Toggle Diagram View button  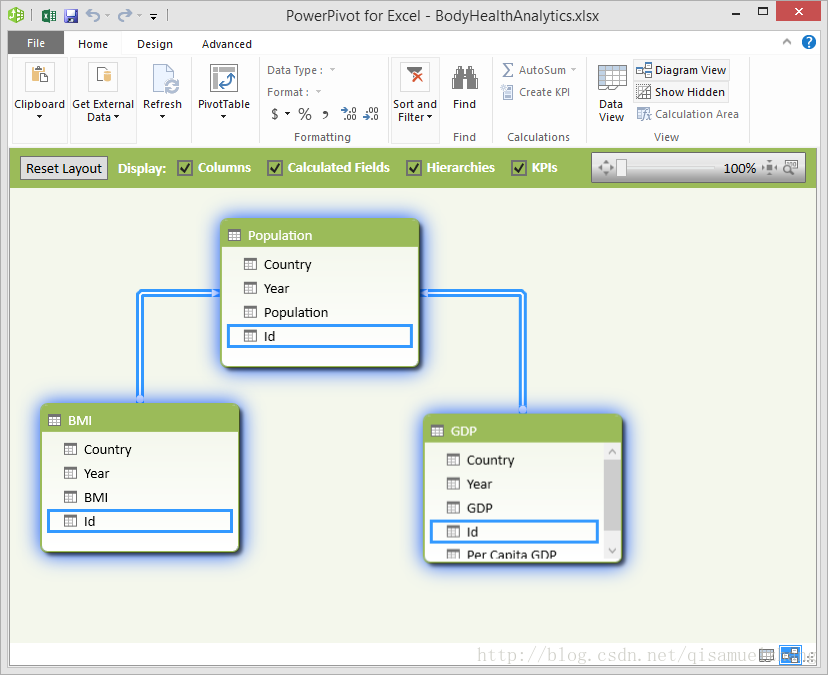tap(681, 70)
